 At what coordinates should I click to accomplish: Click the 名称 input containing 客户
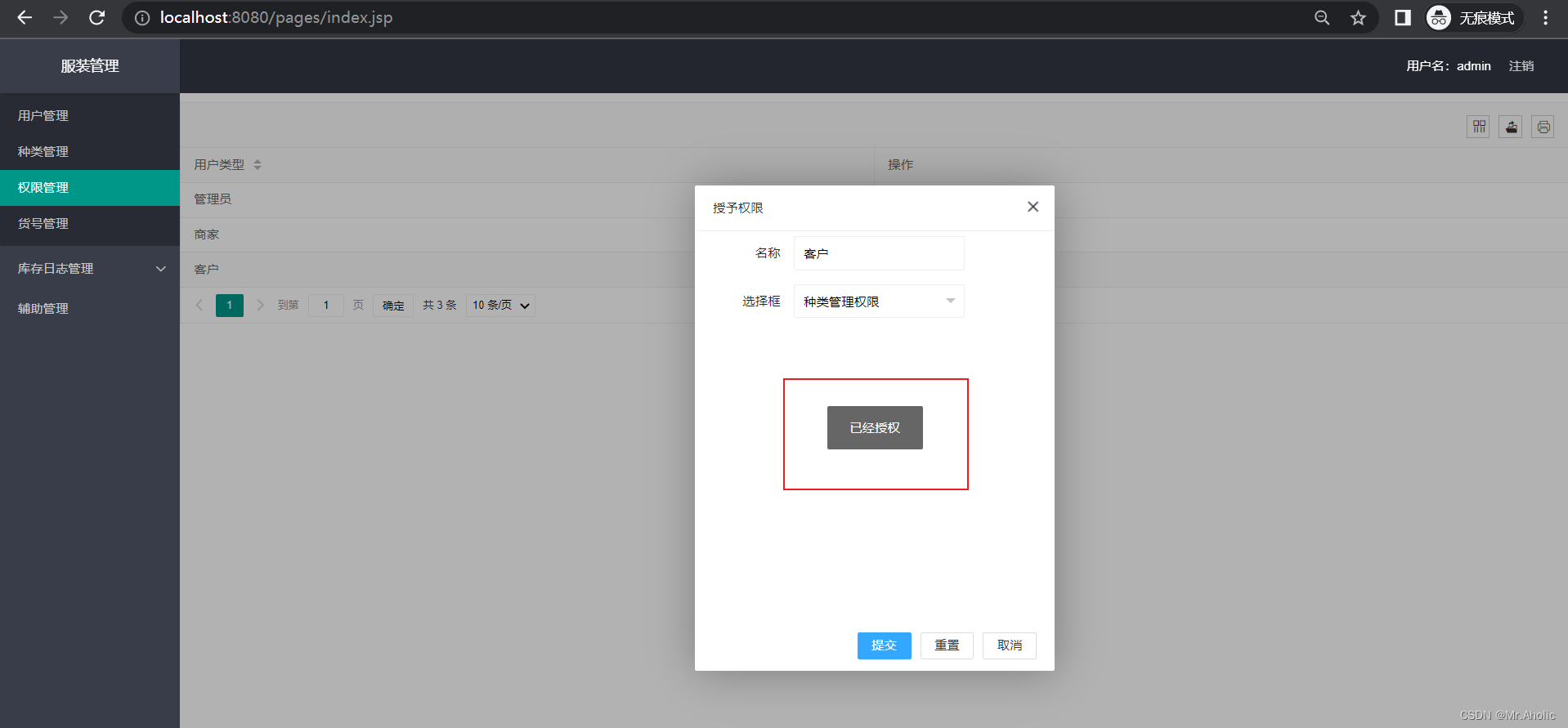(x=879, y=253)
